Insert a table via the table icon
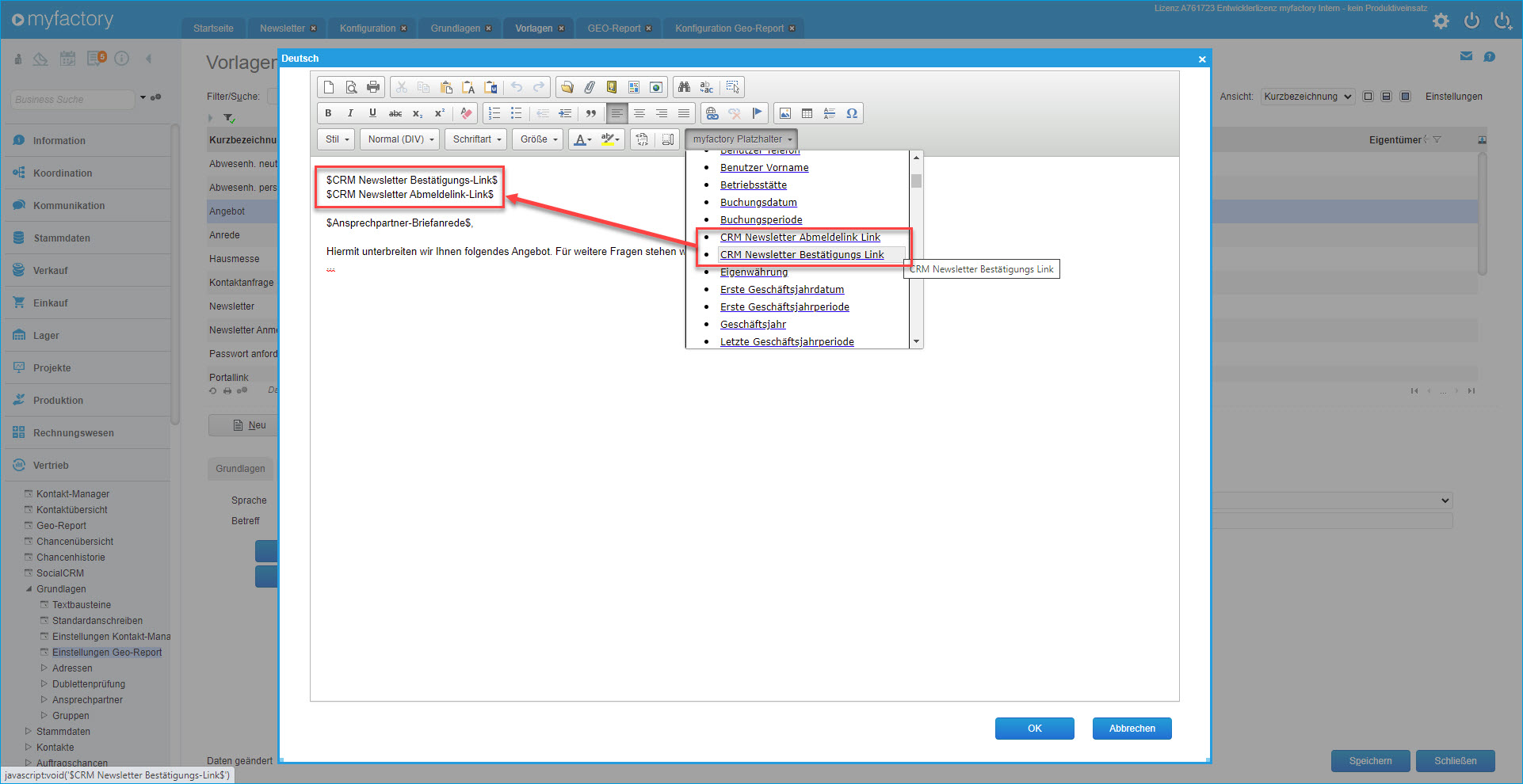Viewport: 1523px width, 784px height. (x=807, y=113)
